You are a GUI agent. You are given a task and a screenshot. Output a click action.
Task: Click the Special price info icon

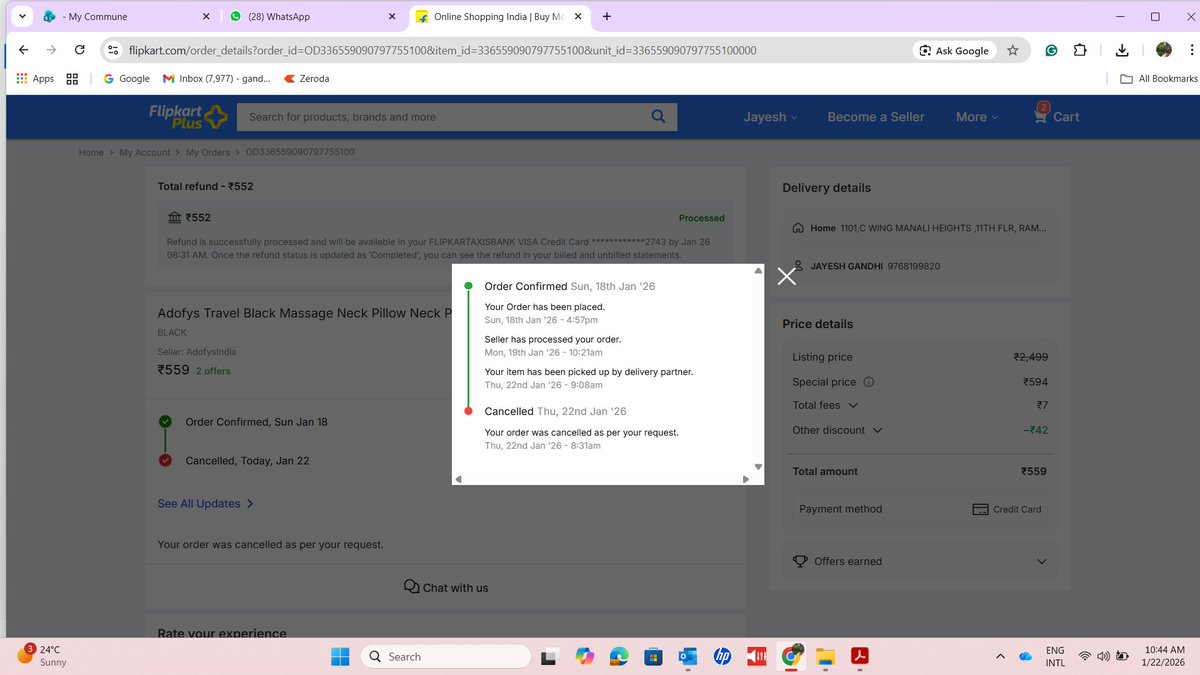[x=868, y=382]
